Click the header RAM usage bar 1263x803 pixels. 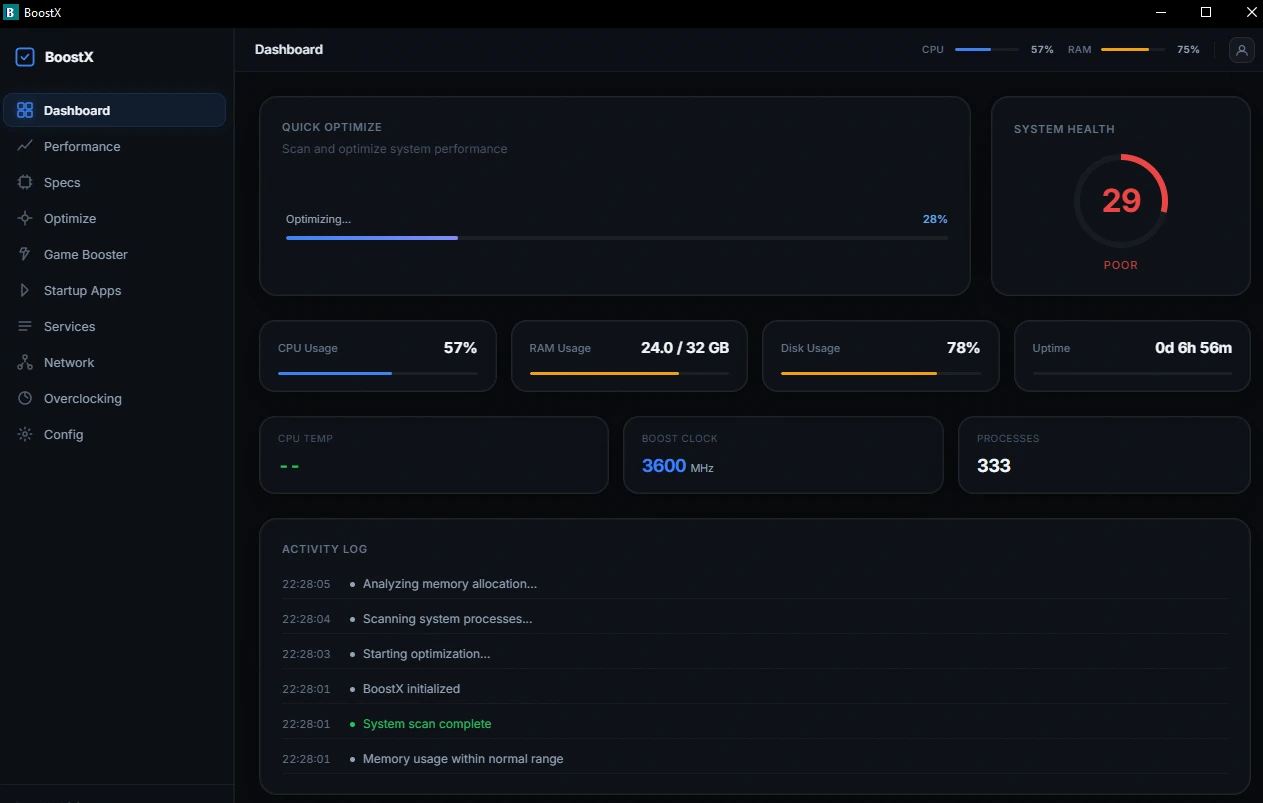tap(1133, 49)
